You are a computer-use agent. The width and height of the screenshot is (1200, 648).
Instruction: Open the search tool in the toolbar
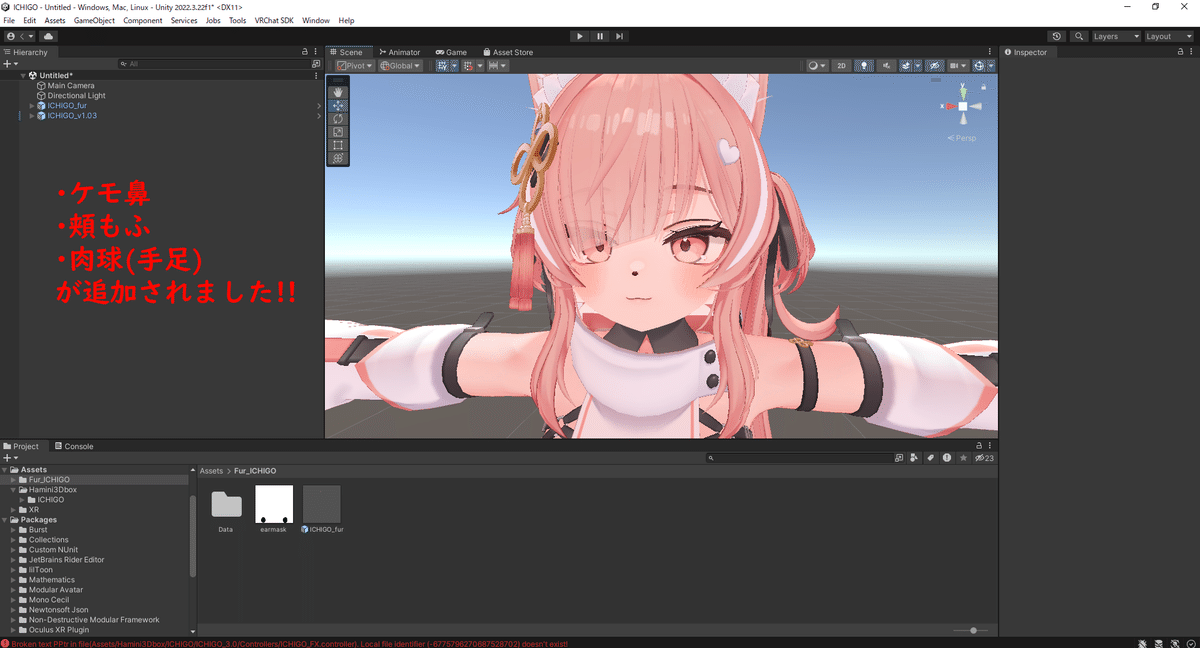[1078, 35]
